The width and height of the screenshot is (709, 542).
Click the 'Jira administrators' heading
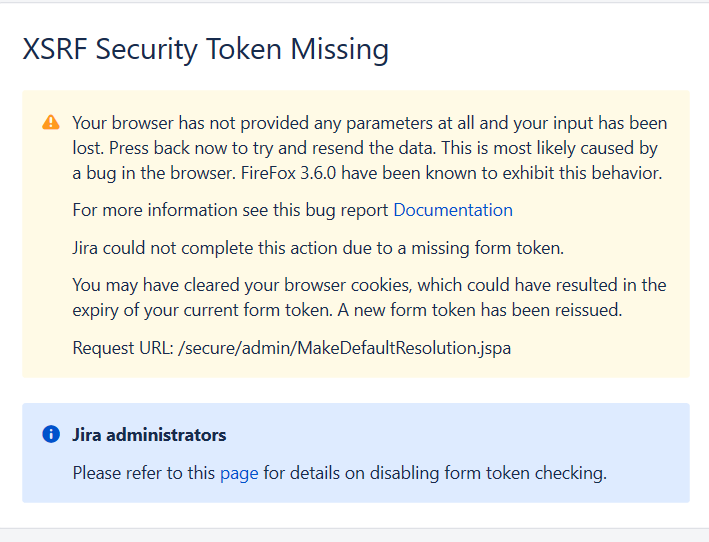(x=149, y=435)
